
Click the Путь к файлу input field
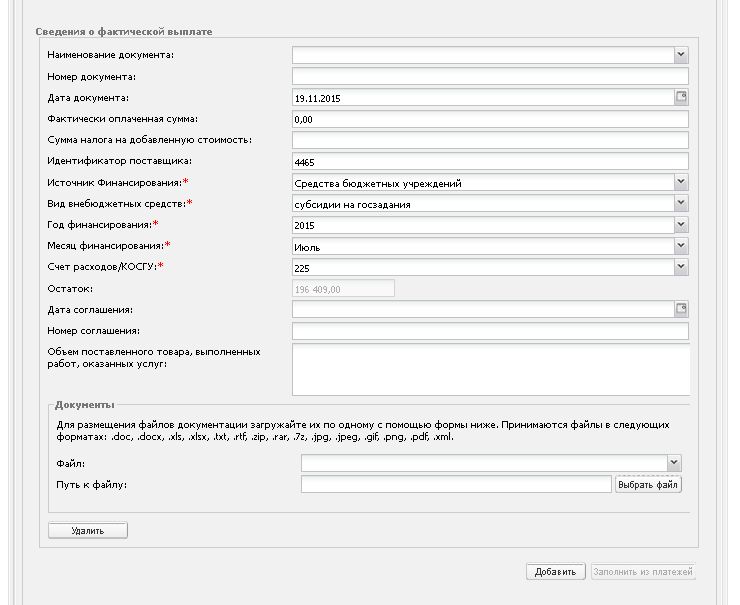[x=455, y=485]
